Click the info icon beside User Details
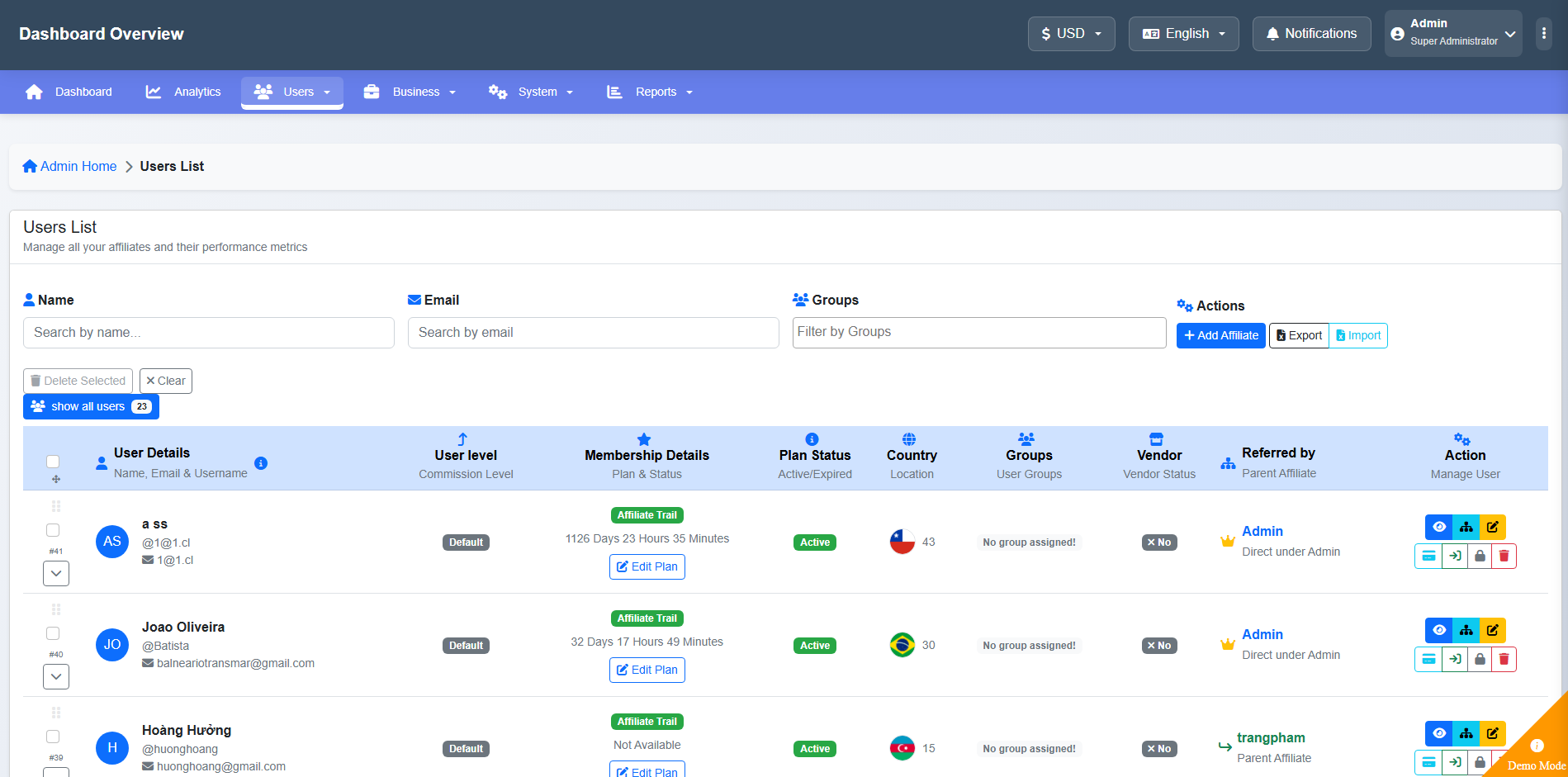The image size is (1568, 777). [x=261, y=463]
